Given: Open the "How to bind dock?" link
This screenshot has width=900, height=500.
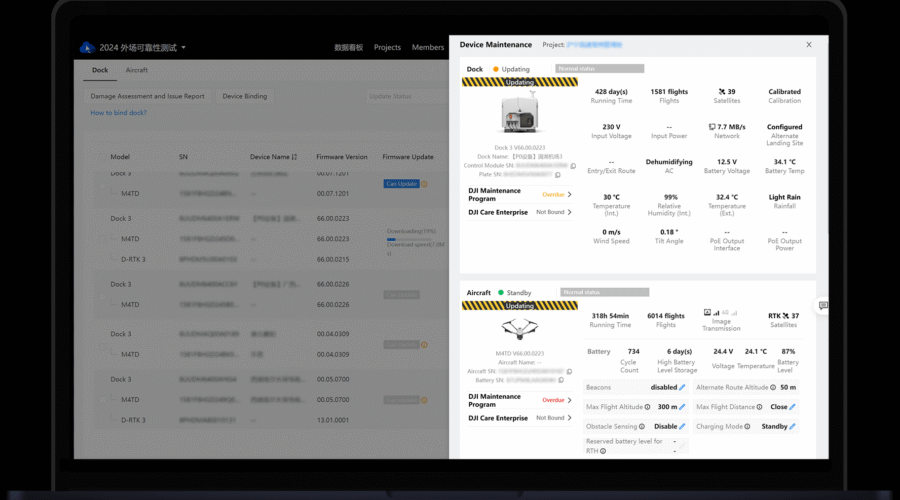Looking at the screenshot, I should click(x=118, y=113).
